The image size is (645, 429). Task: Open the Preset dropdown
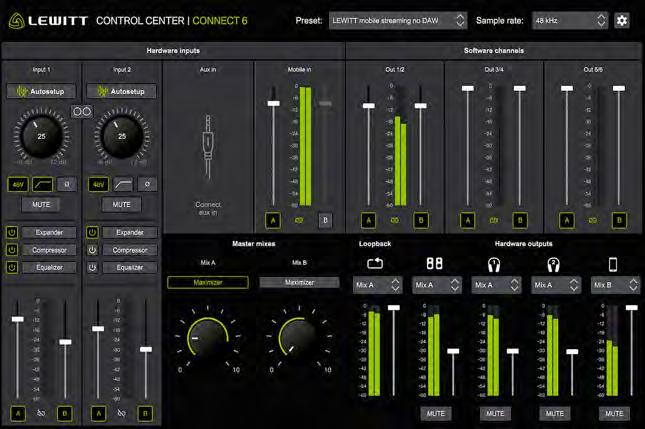(x=398, y=20)
